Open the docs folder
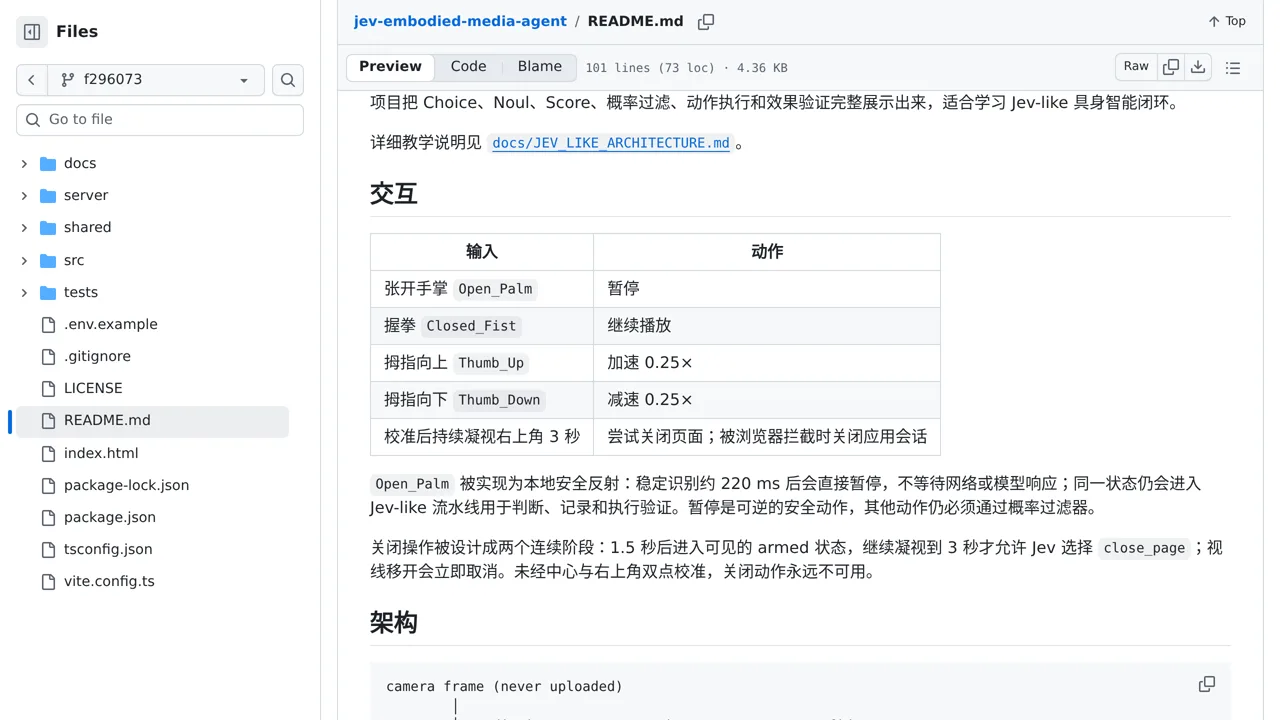The width and height of the screenshot is (1280, 720). pos(80,163)
